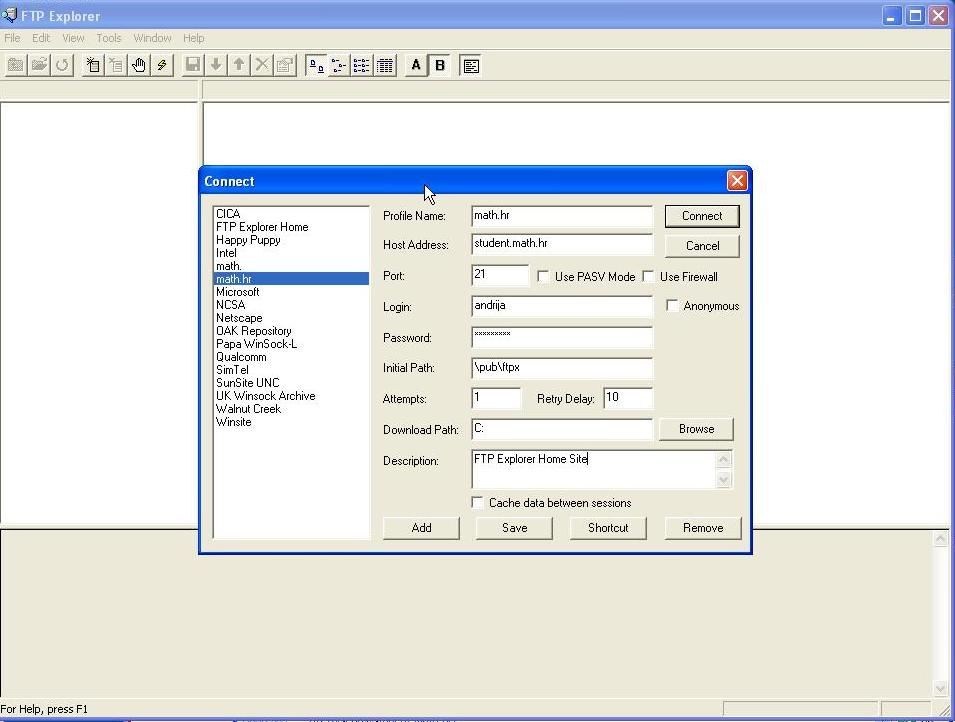Click the Description text area
Image resolution: width=955 pixels, height=722 pixels.
tap(594, 469)
